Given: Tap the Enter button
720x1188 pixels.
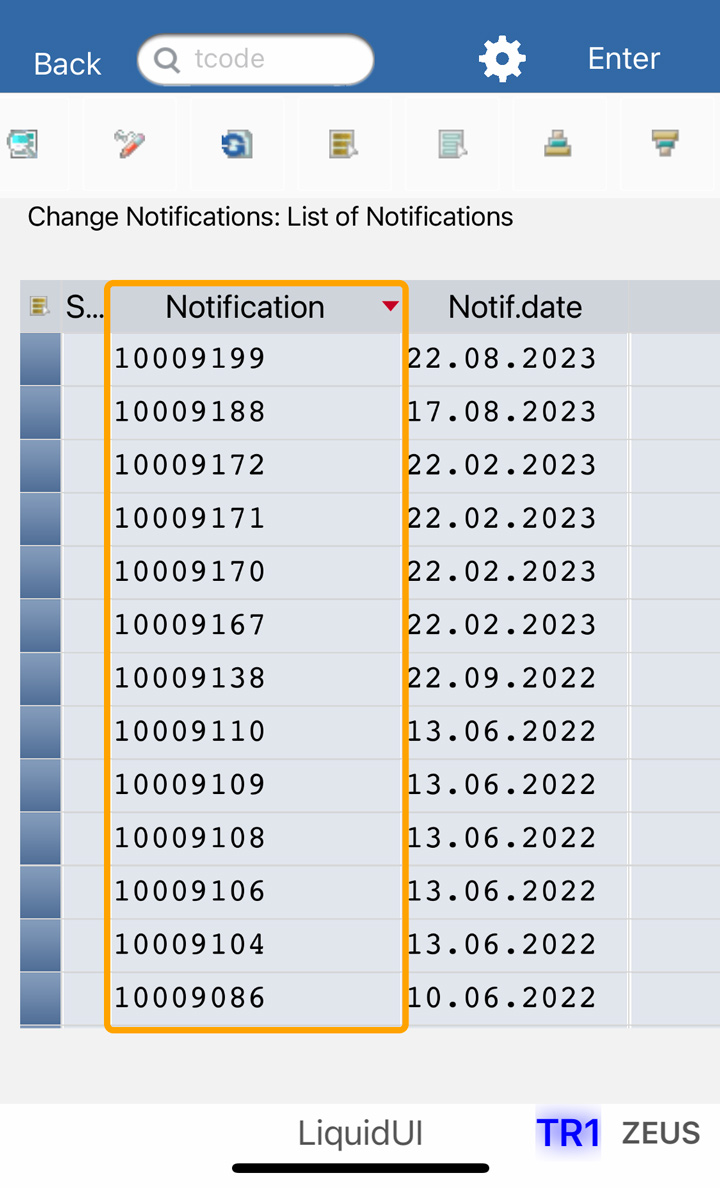Looking at the screenshot, I should pyautogui.click(x=623, y=59).
